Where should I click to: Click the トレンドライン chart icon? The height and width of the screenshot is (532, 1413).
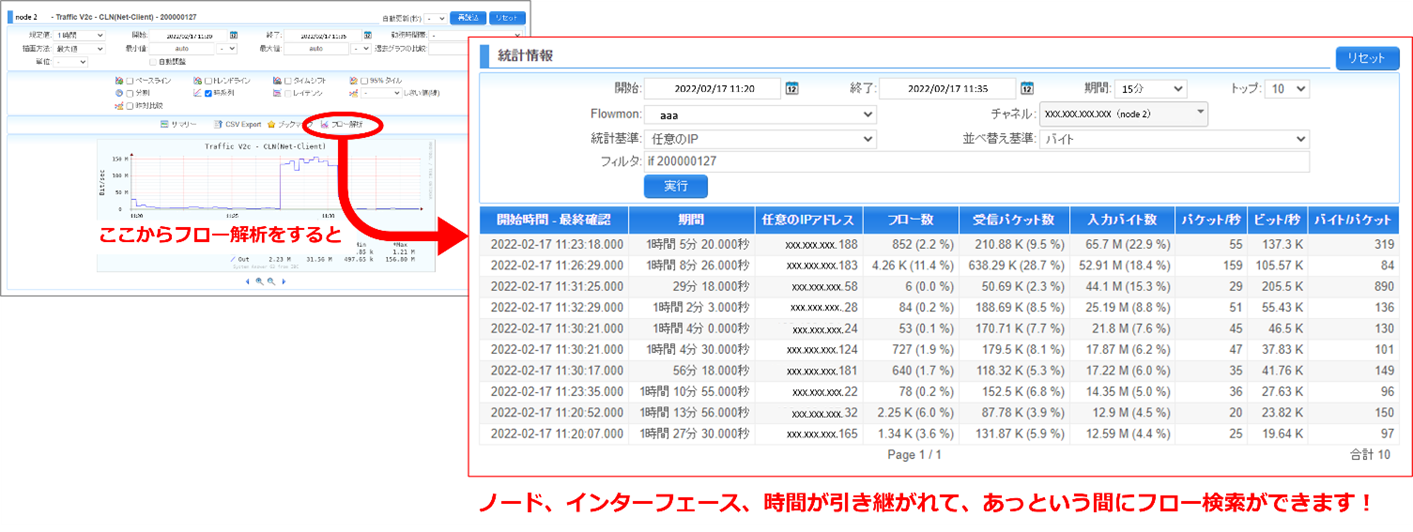point(198,81)
